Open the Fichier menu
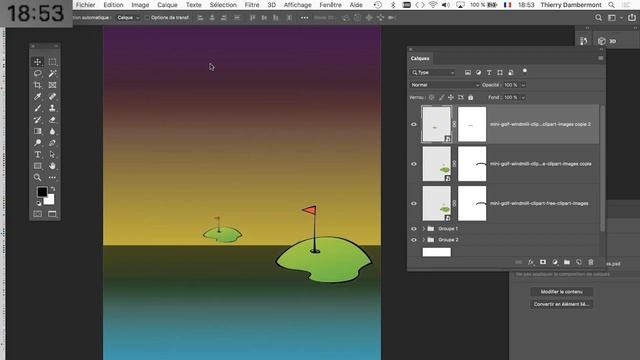The width and height of the screenshot is (640, 360). tap(85, 5)
